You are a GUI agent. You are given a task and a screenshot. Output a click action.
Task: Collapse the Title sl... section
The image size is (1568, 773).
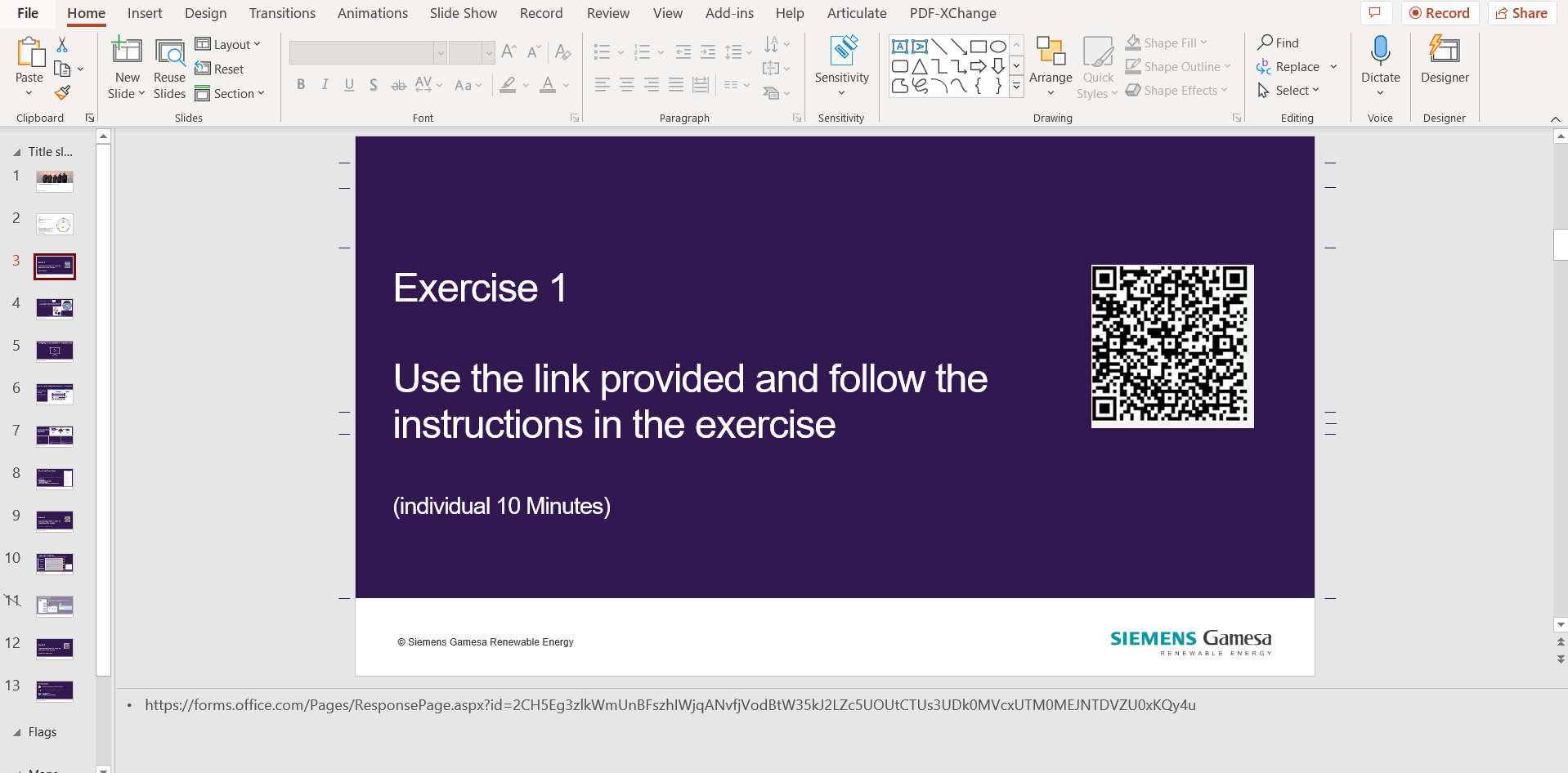16,152
